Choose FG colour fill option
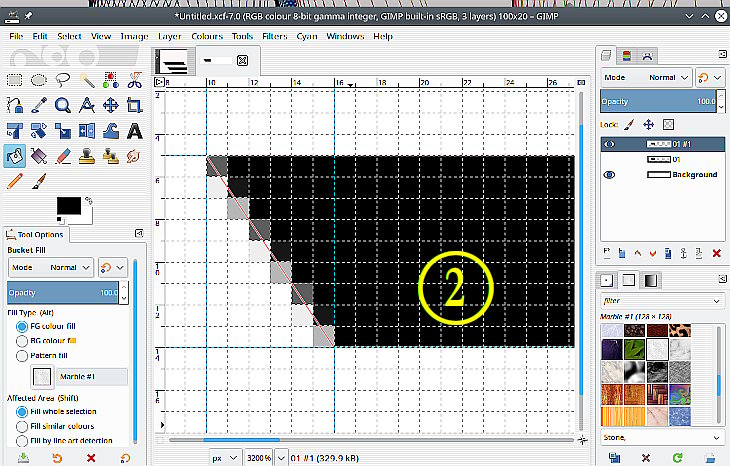 21,326
